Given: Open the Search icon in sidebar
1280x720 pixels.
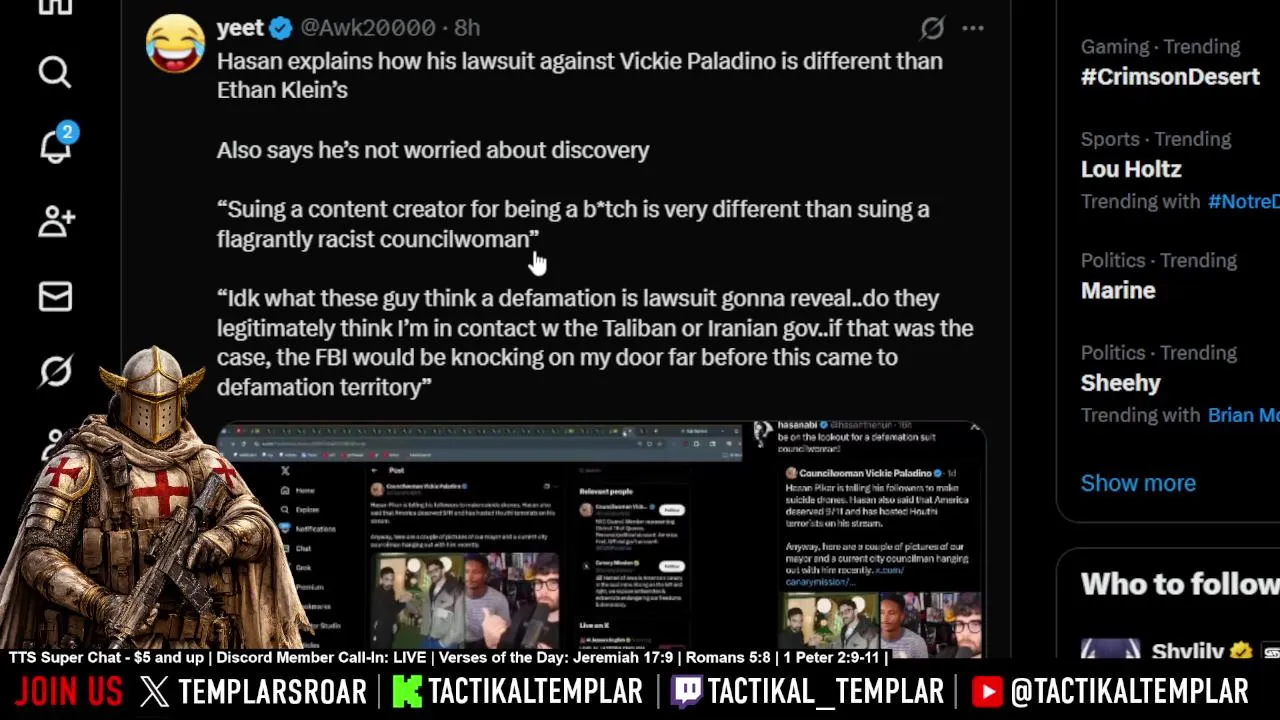Looking at the screenshot, I should [x=55, y=72].
